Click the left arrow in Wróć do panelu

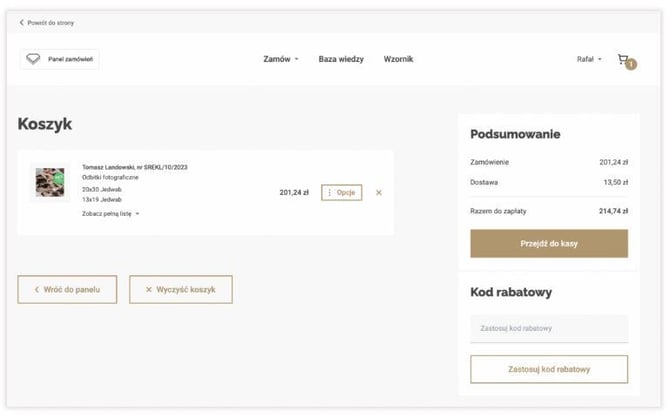click(x=37, y=289)
